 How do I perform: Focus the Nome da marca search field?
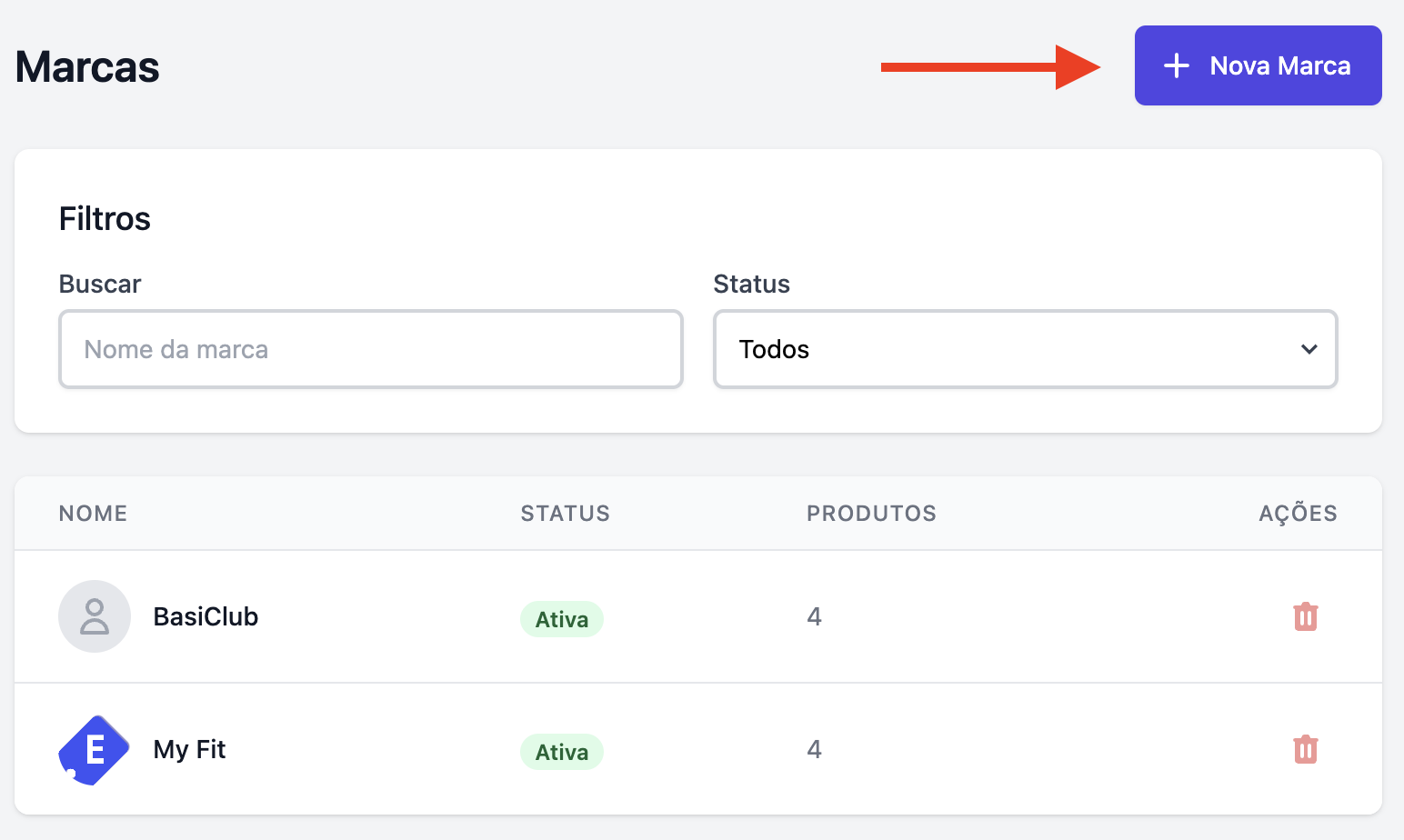[x=371, y=349]
